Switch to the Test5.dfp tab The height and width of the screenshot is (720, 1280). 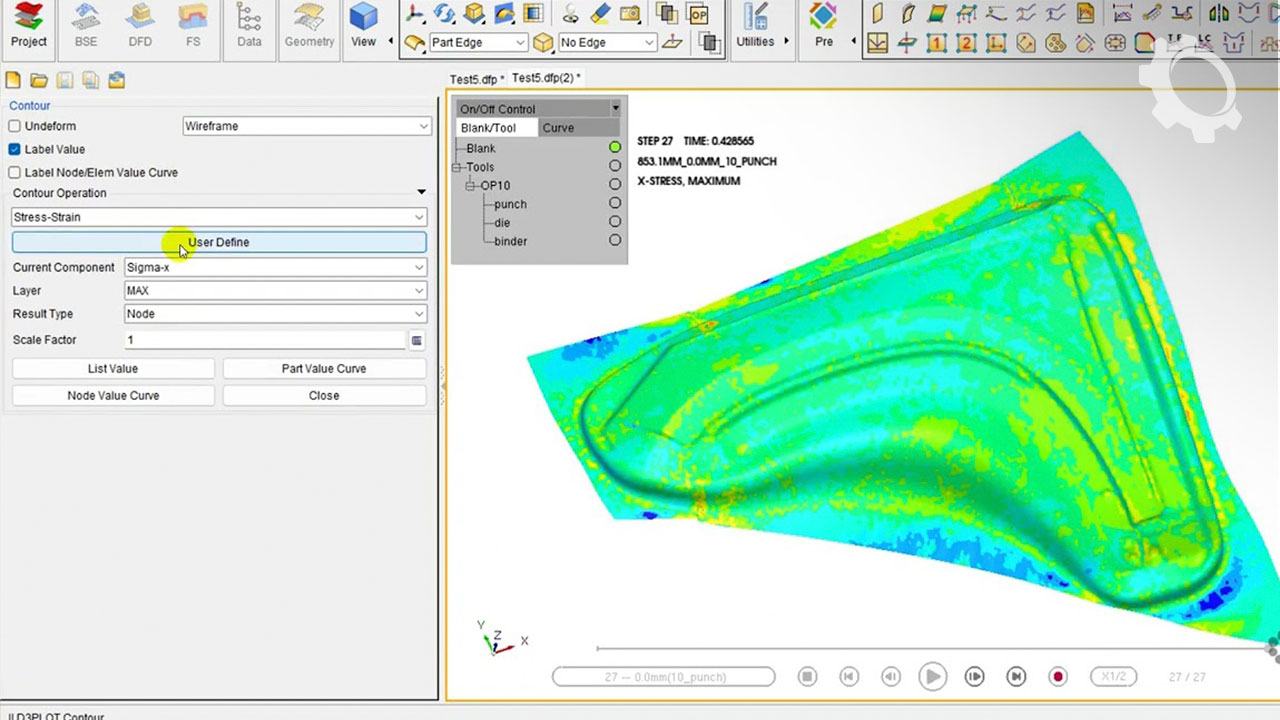pyautogui.click(x=474, y=79)
